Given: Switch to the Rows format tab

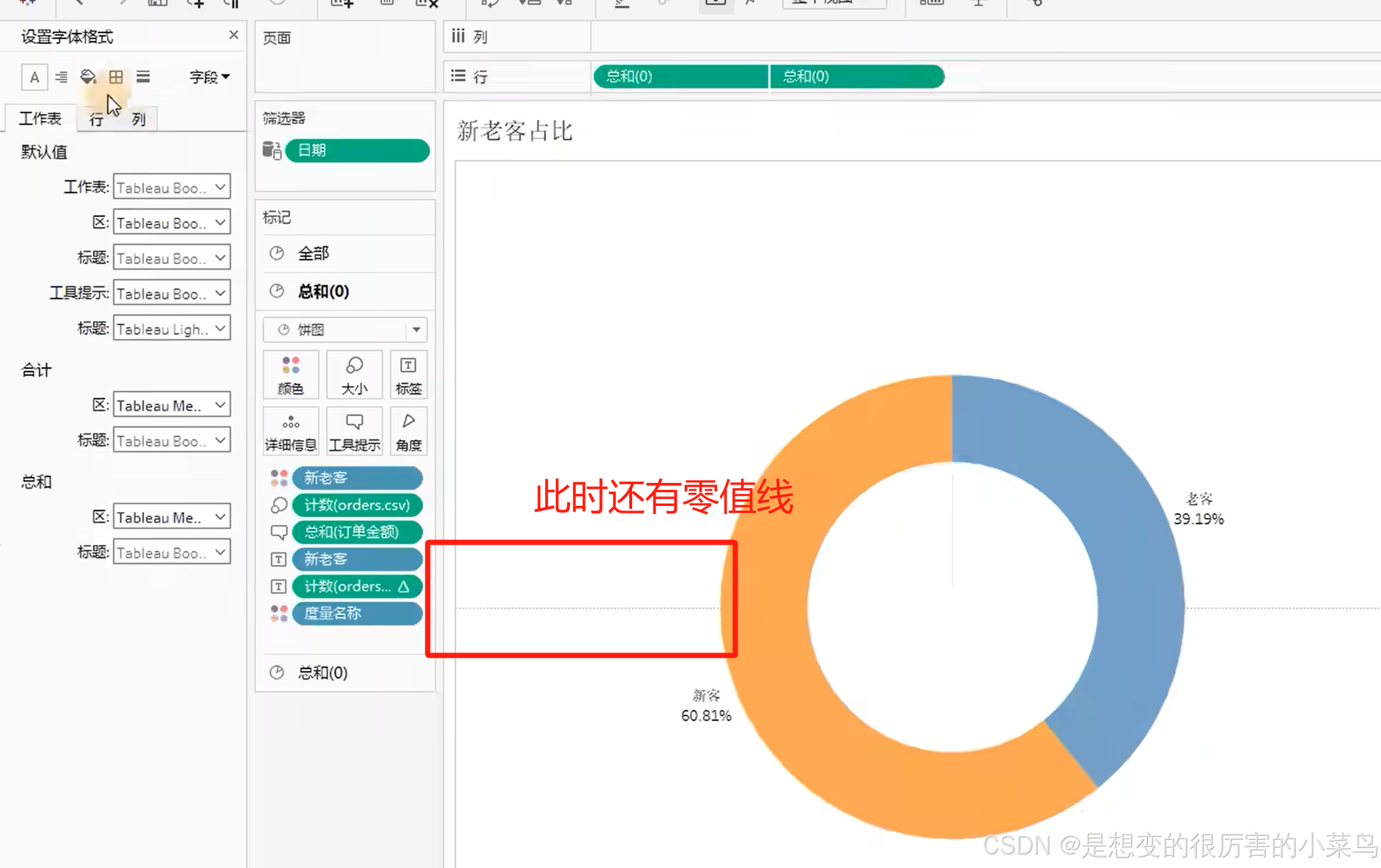Looking at the screenshot, I should 96,120.
